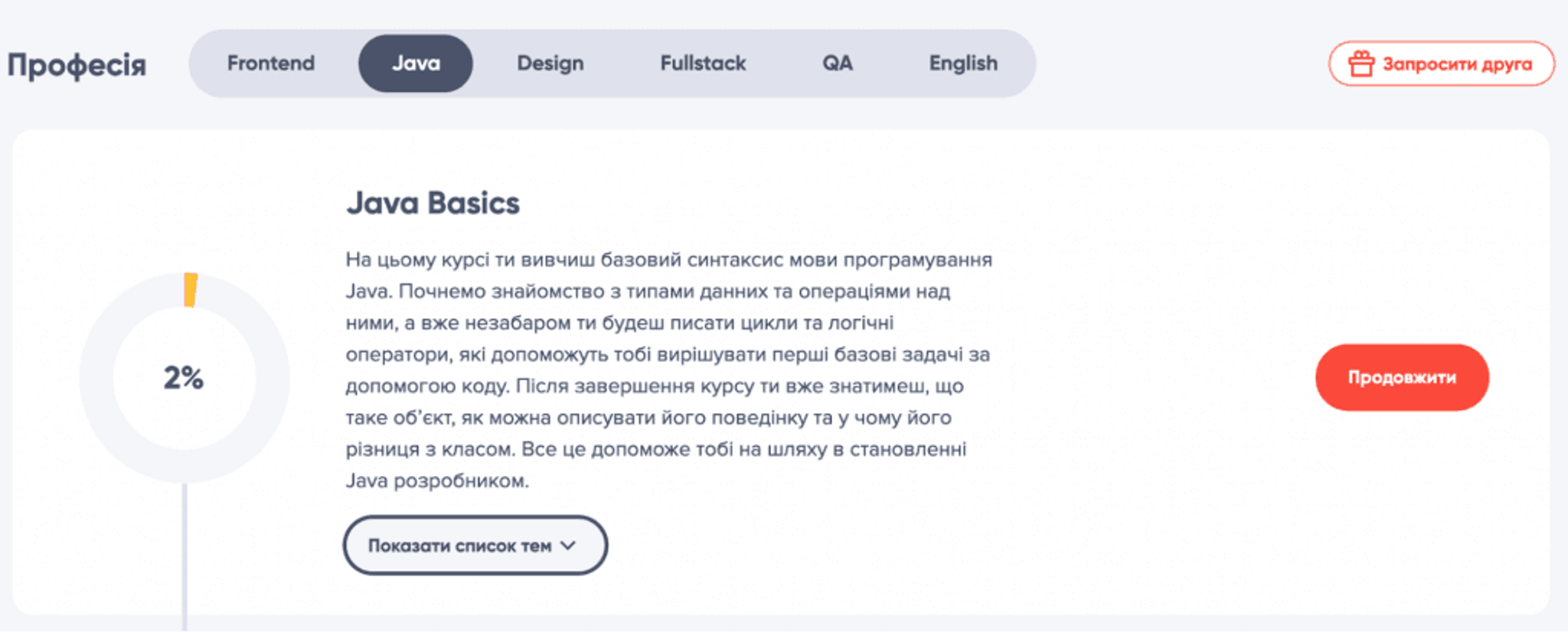Click the Java Basics course description text

[666, 354]
